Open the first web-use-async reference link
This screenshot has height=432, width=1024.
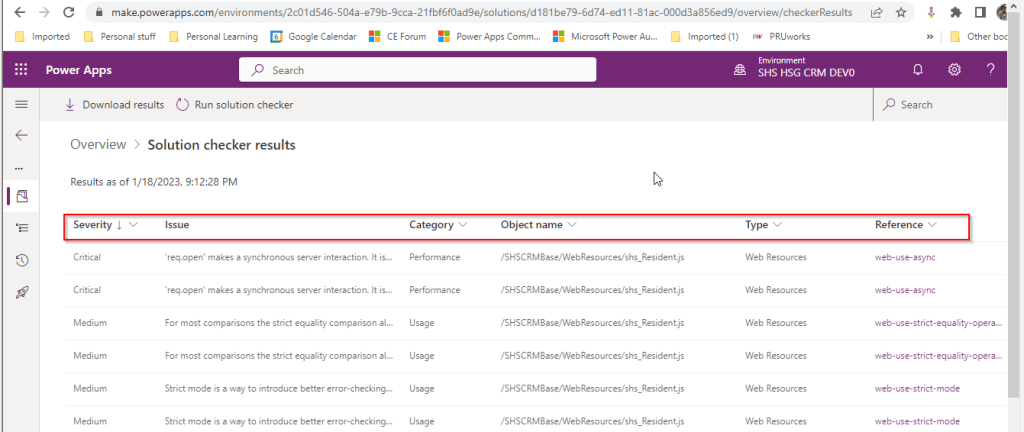[905, 257]
